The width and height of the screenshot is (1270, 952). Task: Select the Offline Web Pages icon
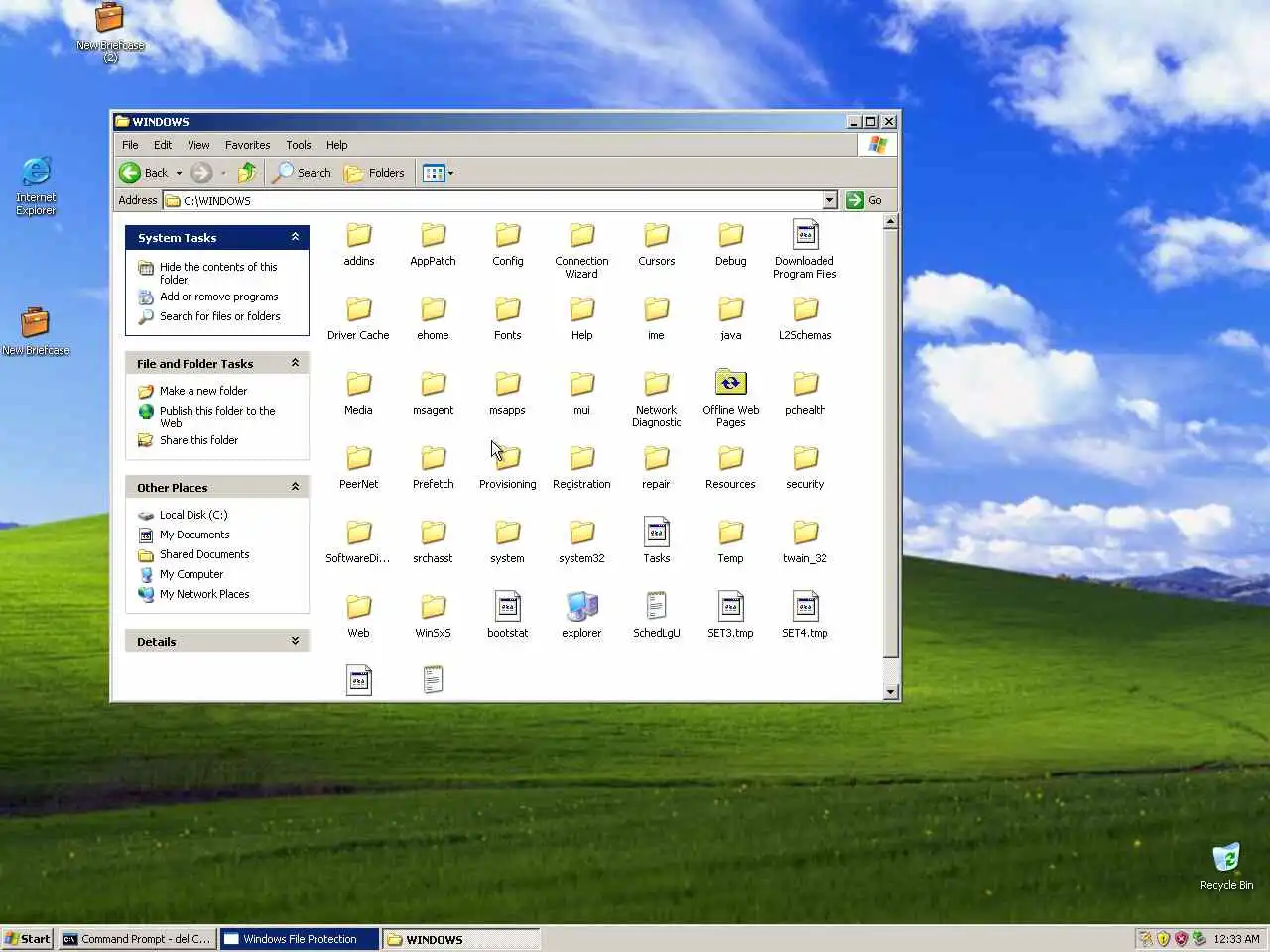click(730, 383)
